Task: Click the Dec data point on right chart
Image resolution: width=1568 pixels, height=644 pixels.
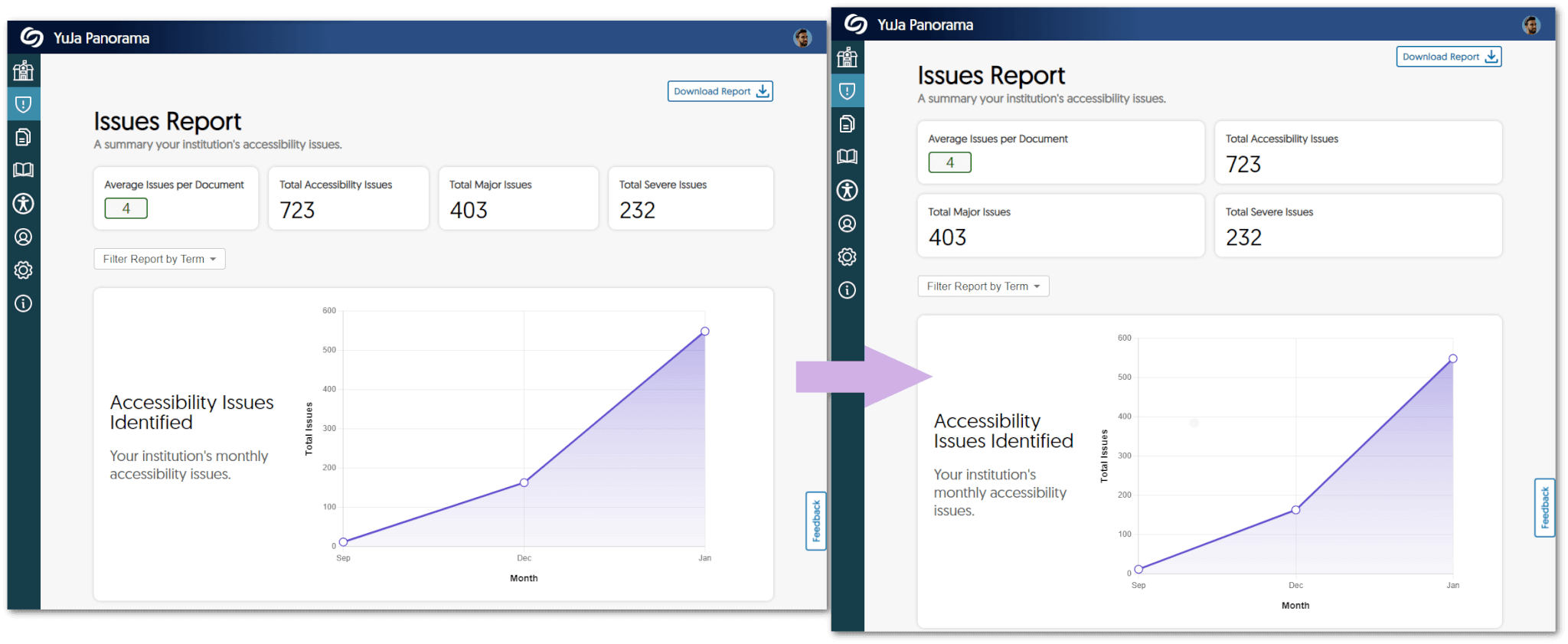Action: click(x=1295, y=510)
